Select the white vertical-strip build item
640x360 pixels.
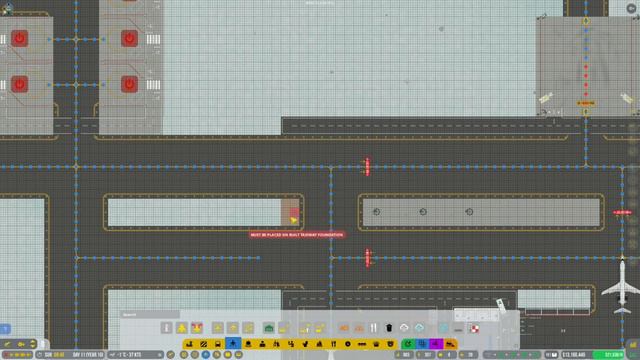[167, 328]
